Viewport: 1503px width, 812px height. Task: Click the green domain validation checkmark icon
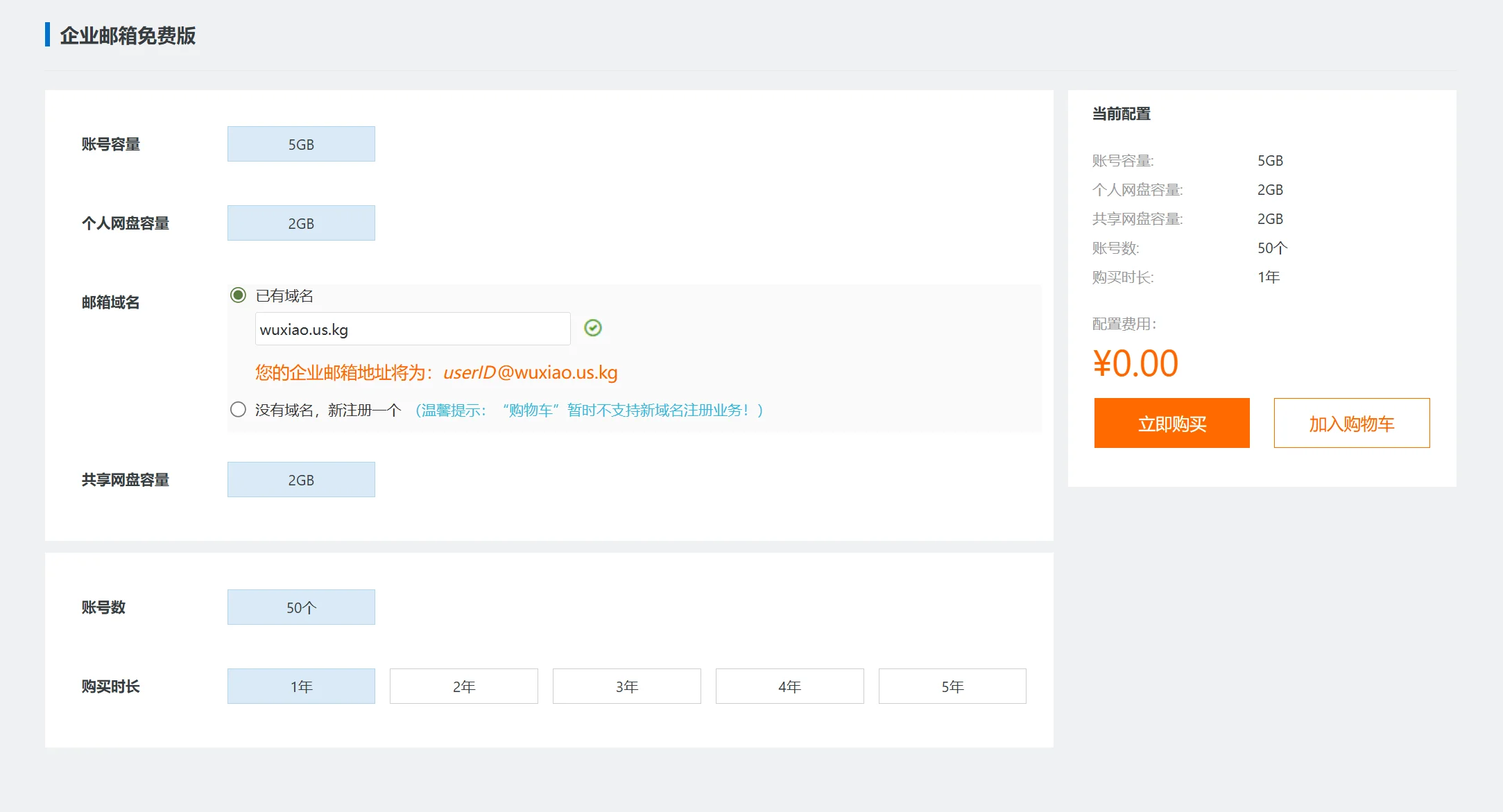pos(592,328)
